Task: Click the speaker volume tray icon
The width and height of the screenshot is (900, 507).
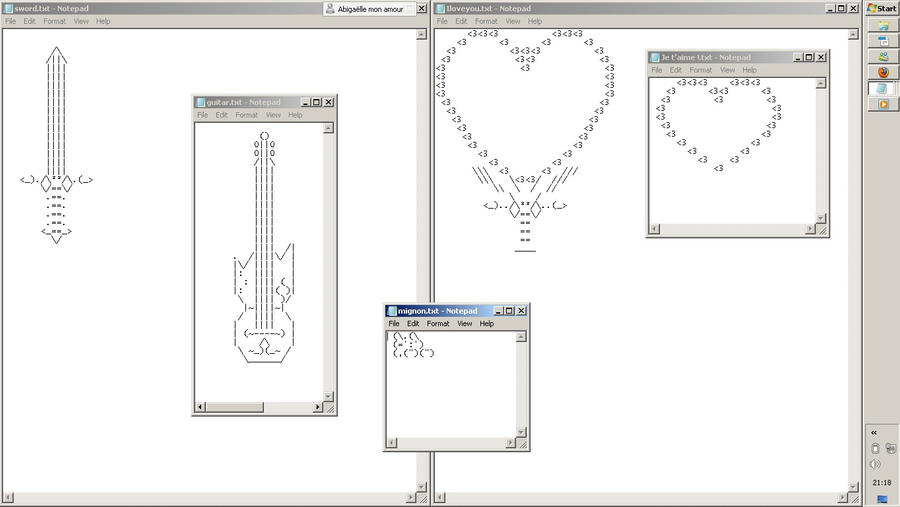Action: tap(875, 464)
